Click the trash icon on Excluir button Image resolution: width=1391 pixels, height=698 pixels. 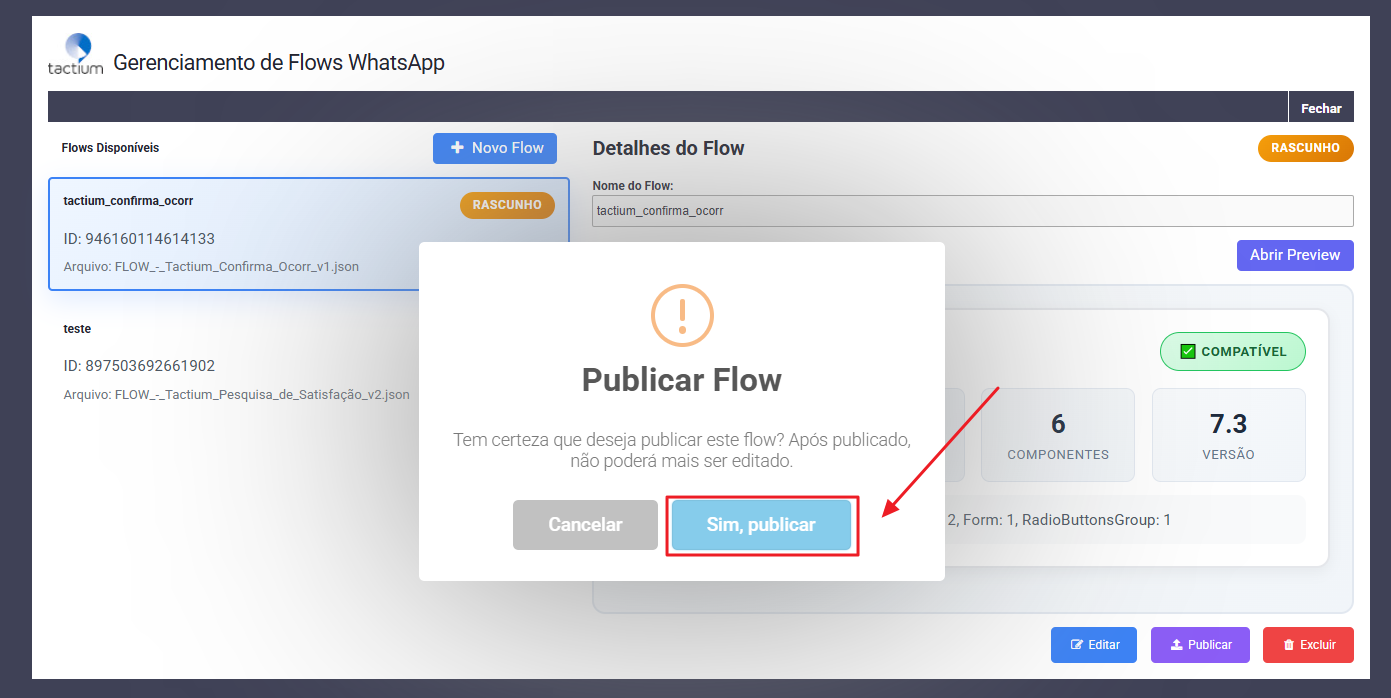click(x=1288, y=645)
